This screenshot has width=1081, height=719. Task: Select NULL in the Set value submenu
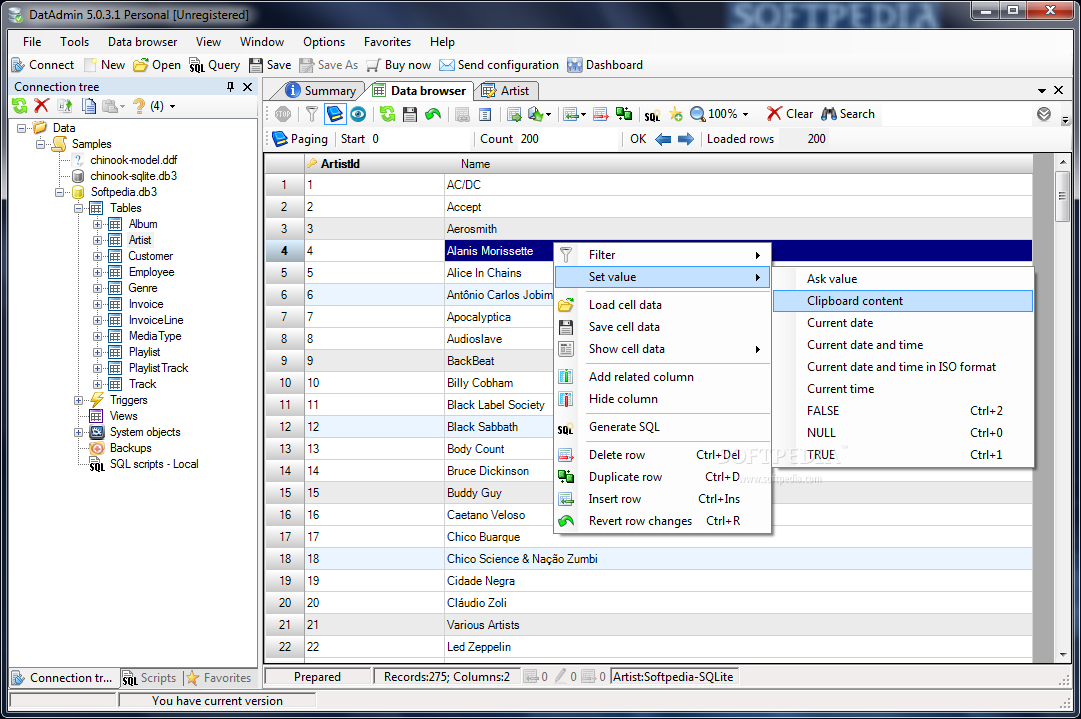point(902,433)
